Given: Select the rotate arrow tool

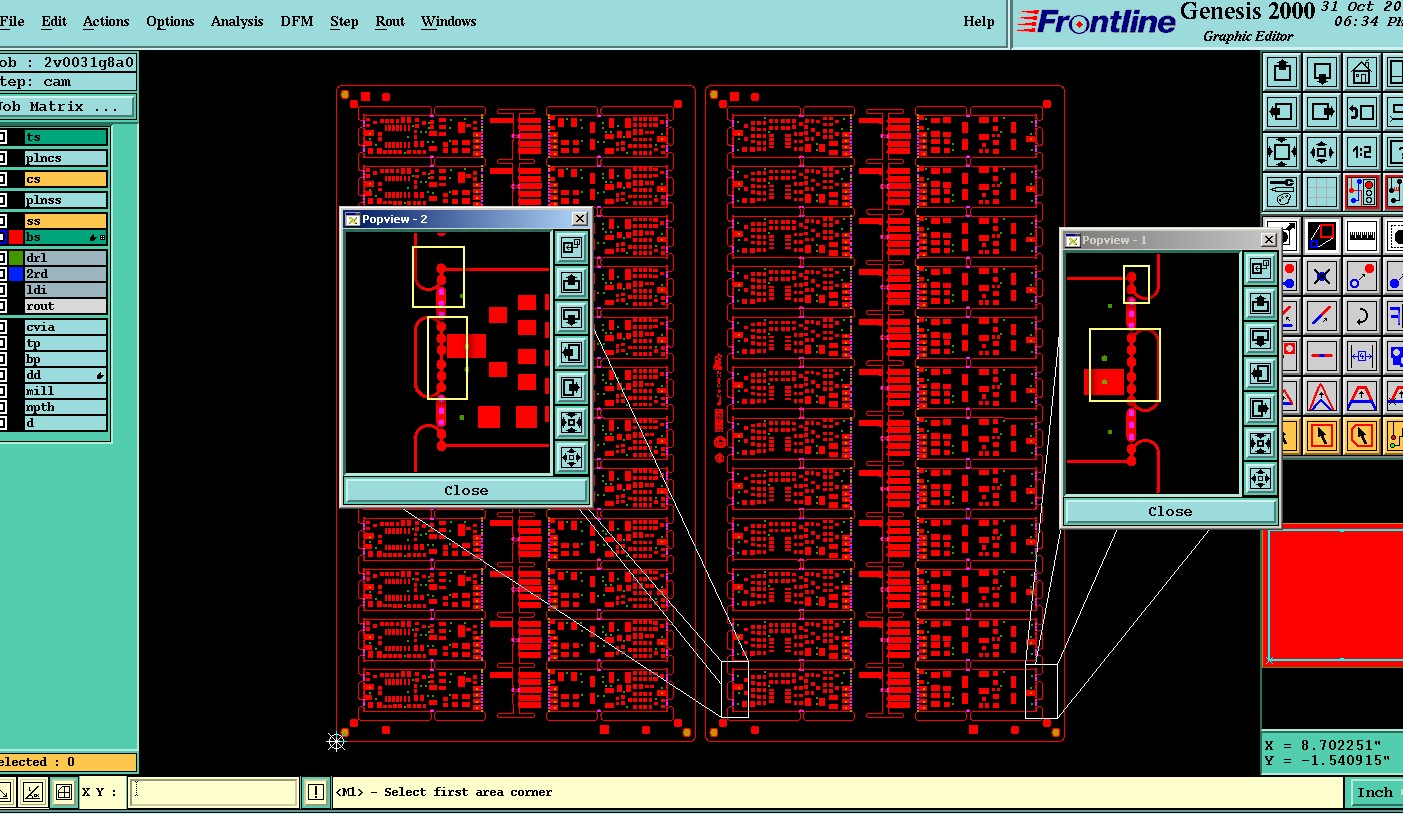Looking at the screenshot, I should (1361, 316).
